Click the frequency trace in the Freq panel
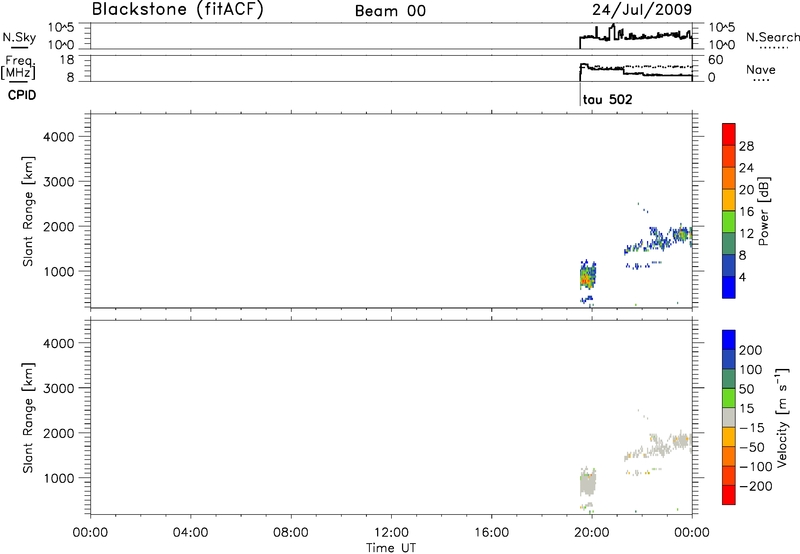Image resolution: width=800 pixels, height=554 pixels. (636, 71)
